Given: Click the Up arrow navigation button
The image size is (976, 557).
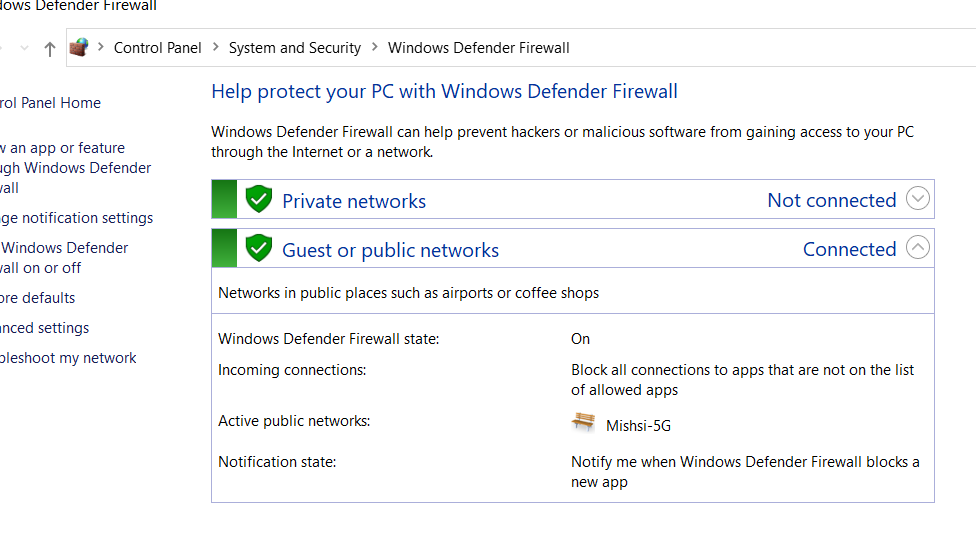Looking at the screenshot, I should 50,49.
